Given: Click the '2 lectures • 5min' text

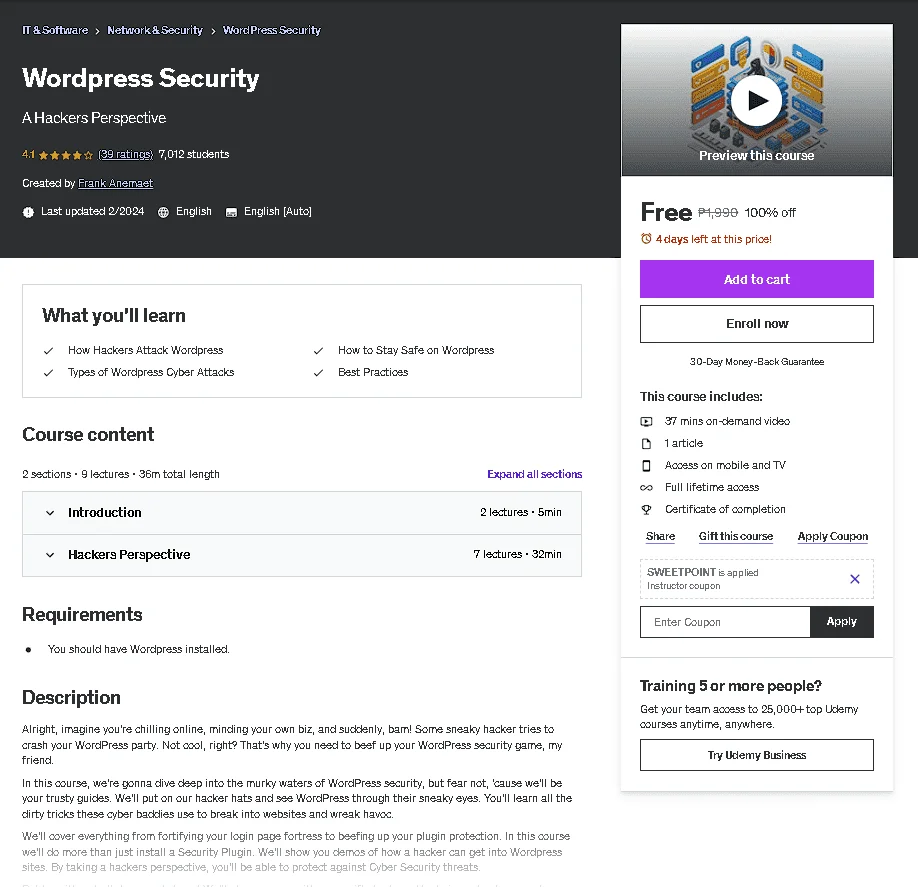Looking at the screenshot, I should click(x=520, y=512).
